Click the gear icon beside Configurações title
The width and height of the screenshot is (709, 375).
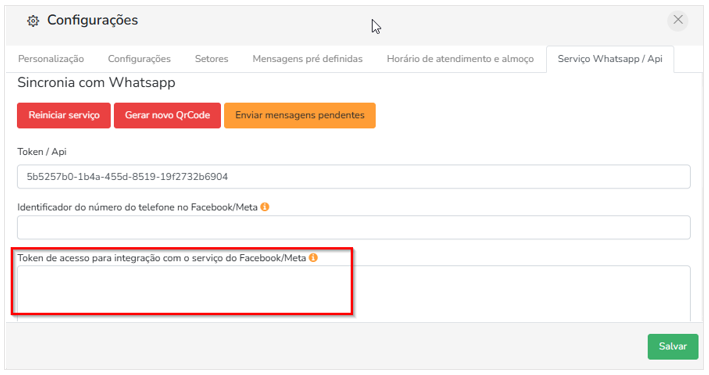pos(33,21)
